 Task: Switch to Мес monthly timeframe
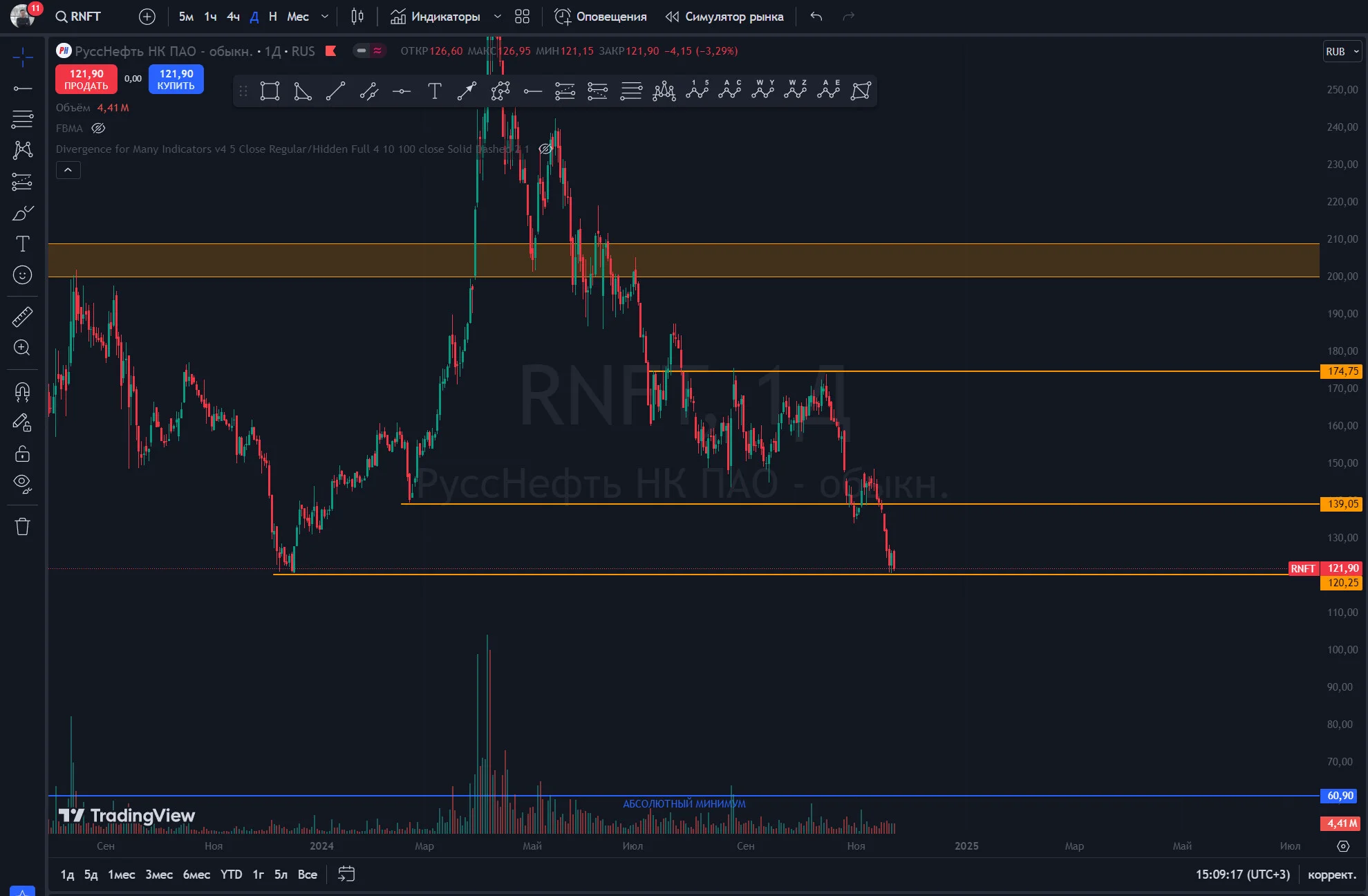297,17
